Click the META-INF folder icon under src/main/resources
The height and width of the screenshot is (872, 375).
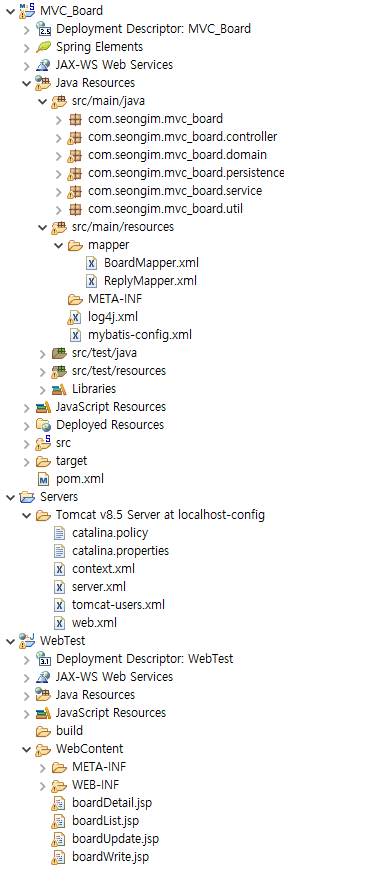point(75,299)
